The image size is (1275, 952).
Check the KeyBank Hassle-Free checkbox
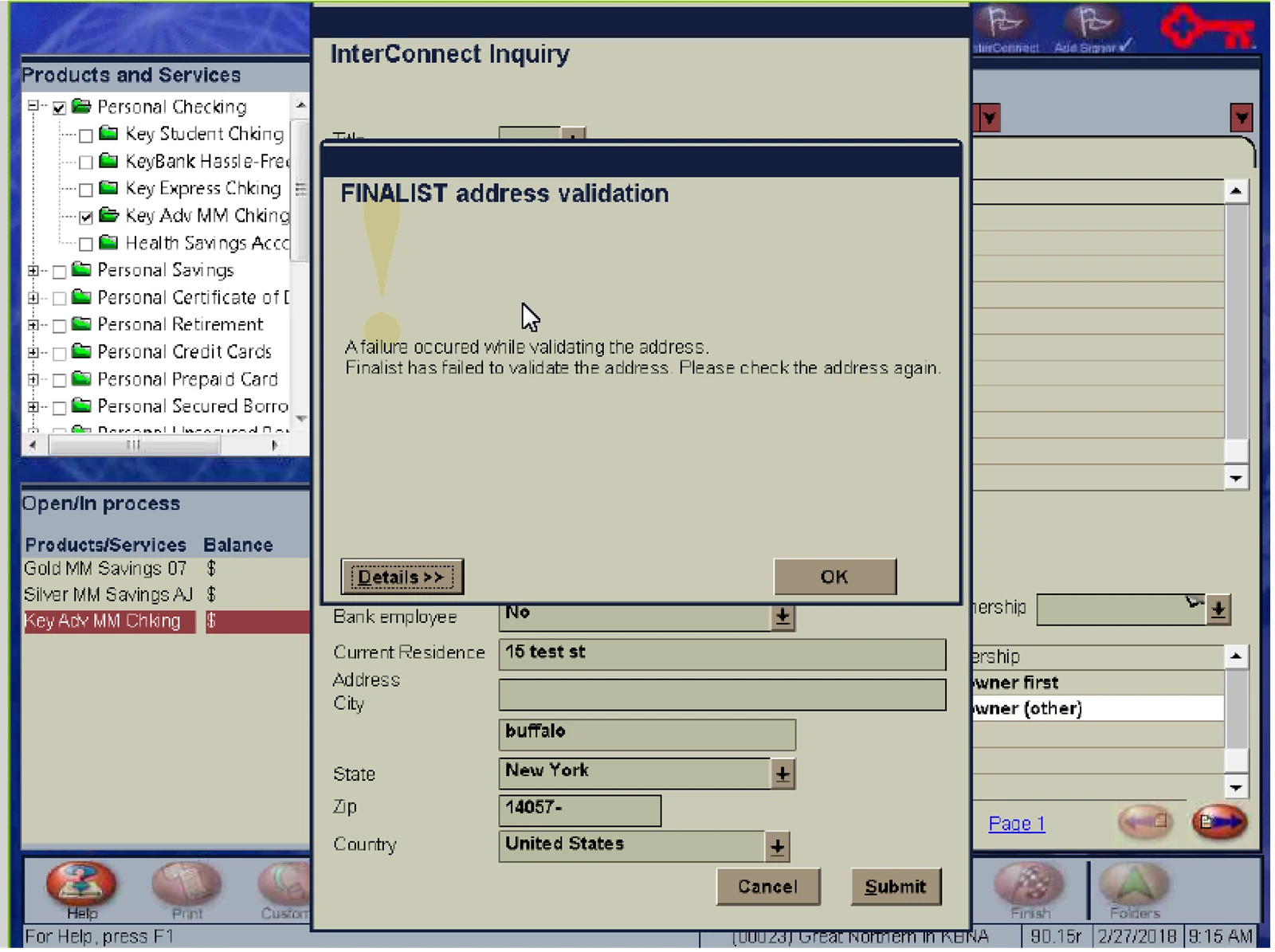pyautogui.click(x=86, y=163)
